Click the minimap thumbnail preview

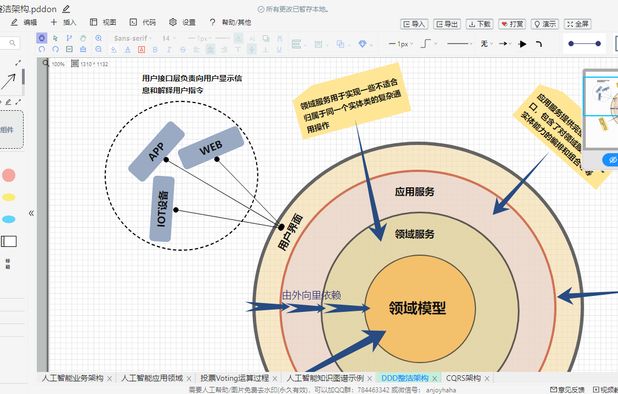pos(602,110)
